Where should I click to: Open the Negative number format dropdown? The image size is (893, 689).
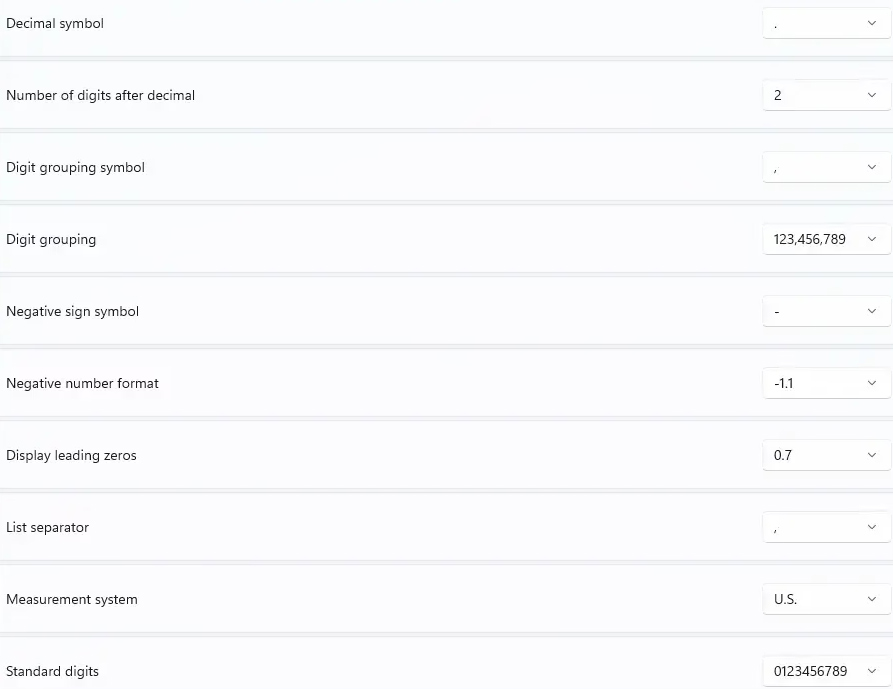click(x=826, y=384)
